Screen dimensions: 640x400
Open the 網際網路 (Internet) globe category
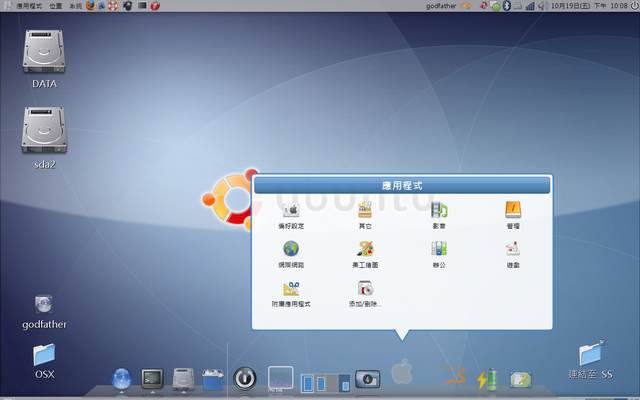[291, 254]
